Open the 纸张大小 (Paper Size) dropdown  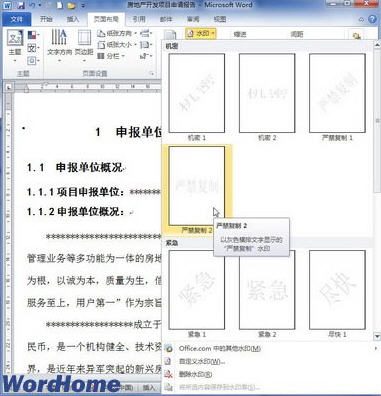[x=117, y=45]
